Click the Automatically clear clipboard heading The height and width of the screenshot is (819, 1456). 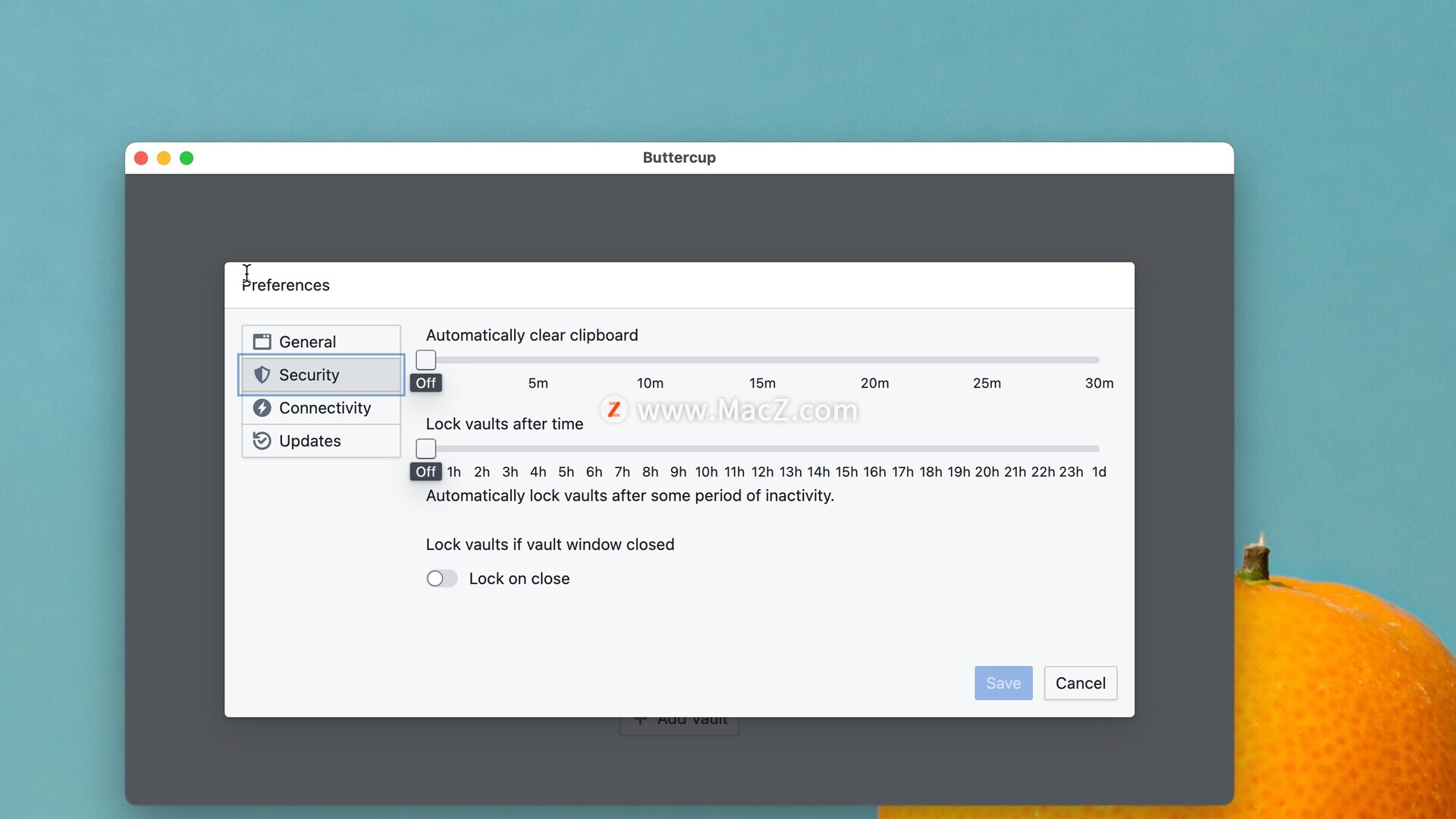pos(532,335)
